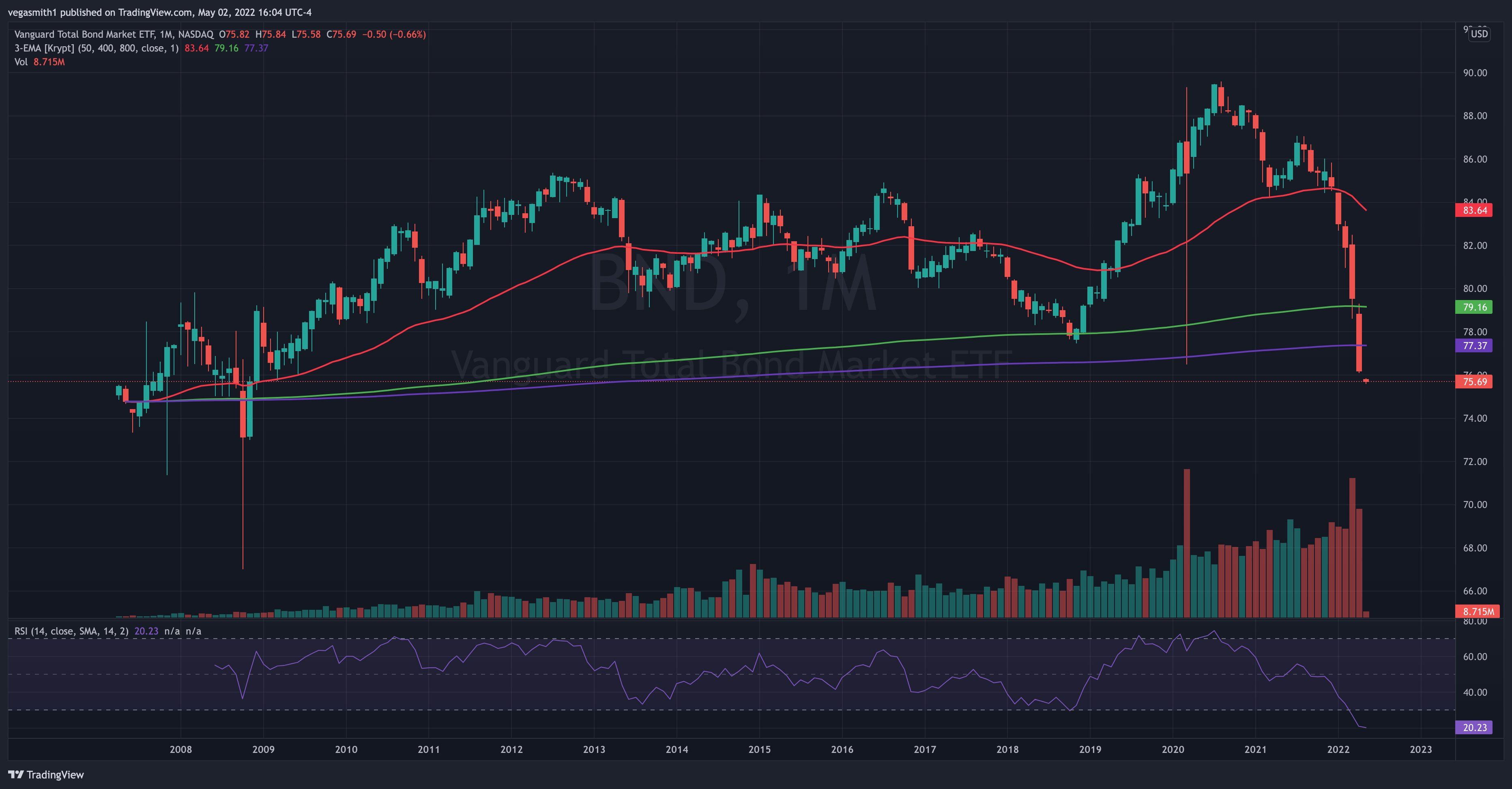Click the O75.82 open value in header
The image size is (1512, 789).
[234, 34]
